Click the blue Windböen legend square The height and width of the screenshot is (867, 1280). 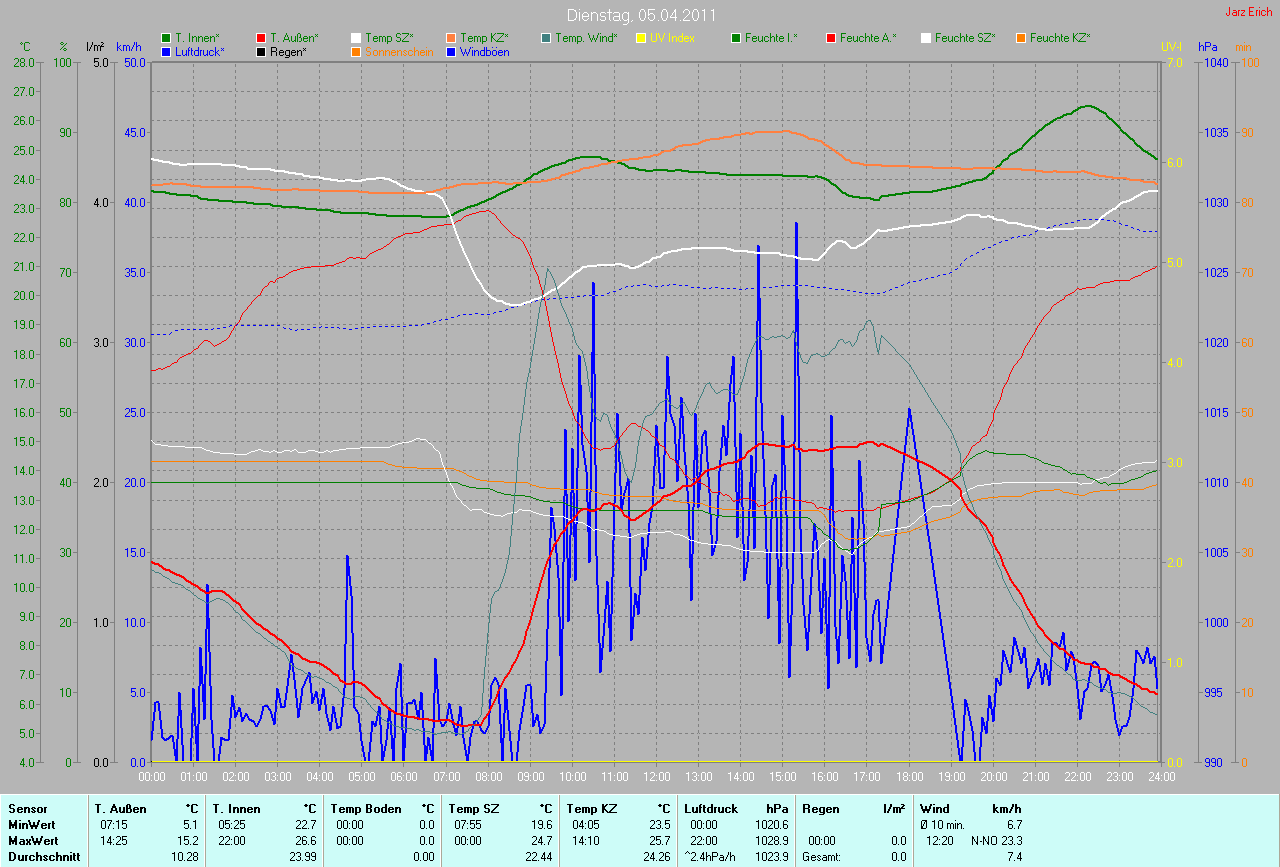point(452,51)
